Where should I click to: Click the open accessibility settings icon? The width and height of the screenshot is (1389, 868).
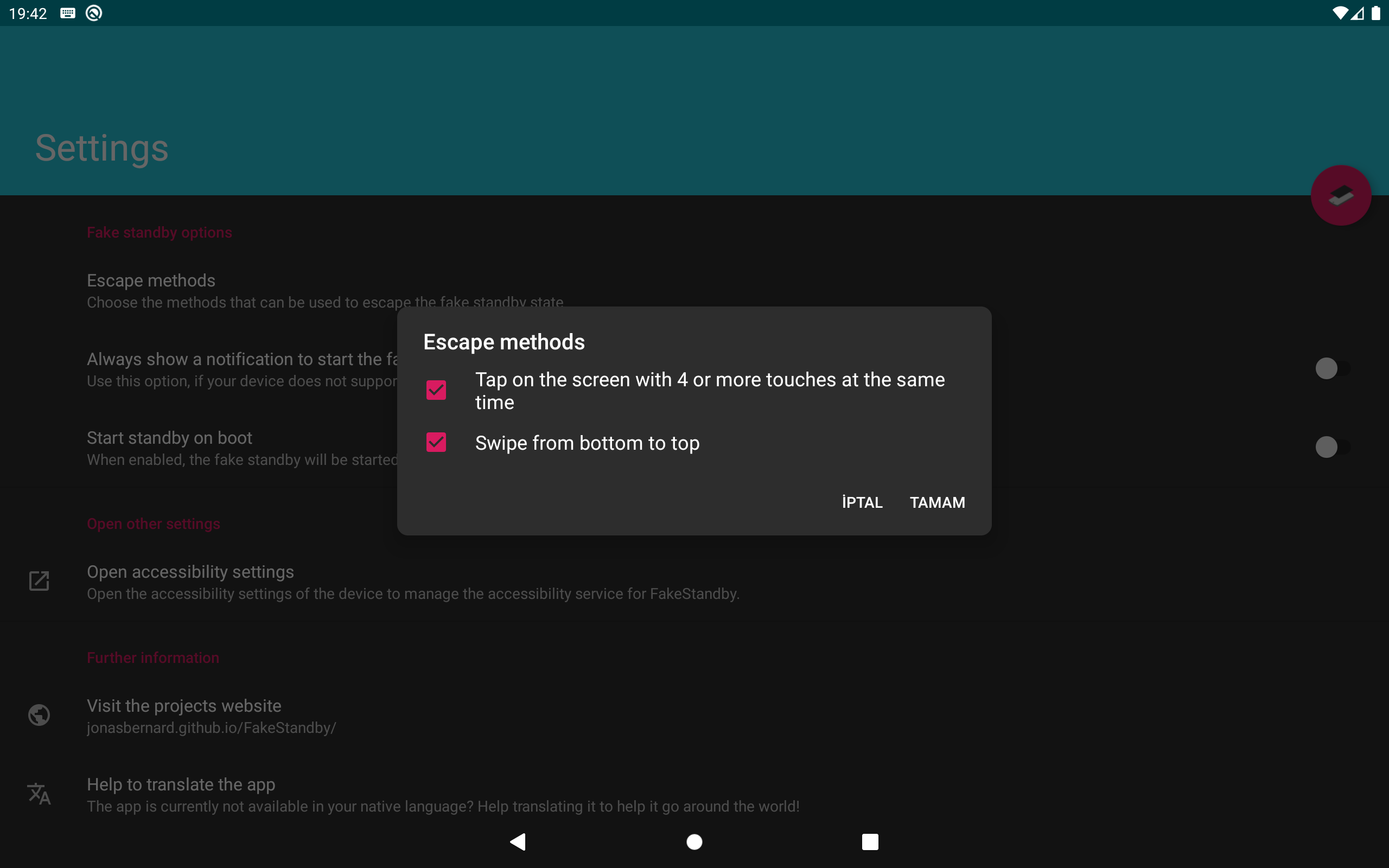(x=39, y=581)
